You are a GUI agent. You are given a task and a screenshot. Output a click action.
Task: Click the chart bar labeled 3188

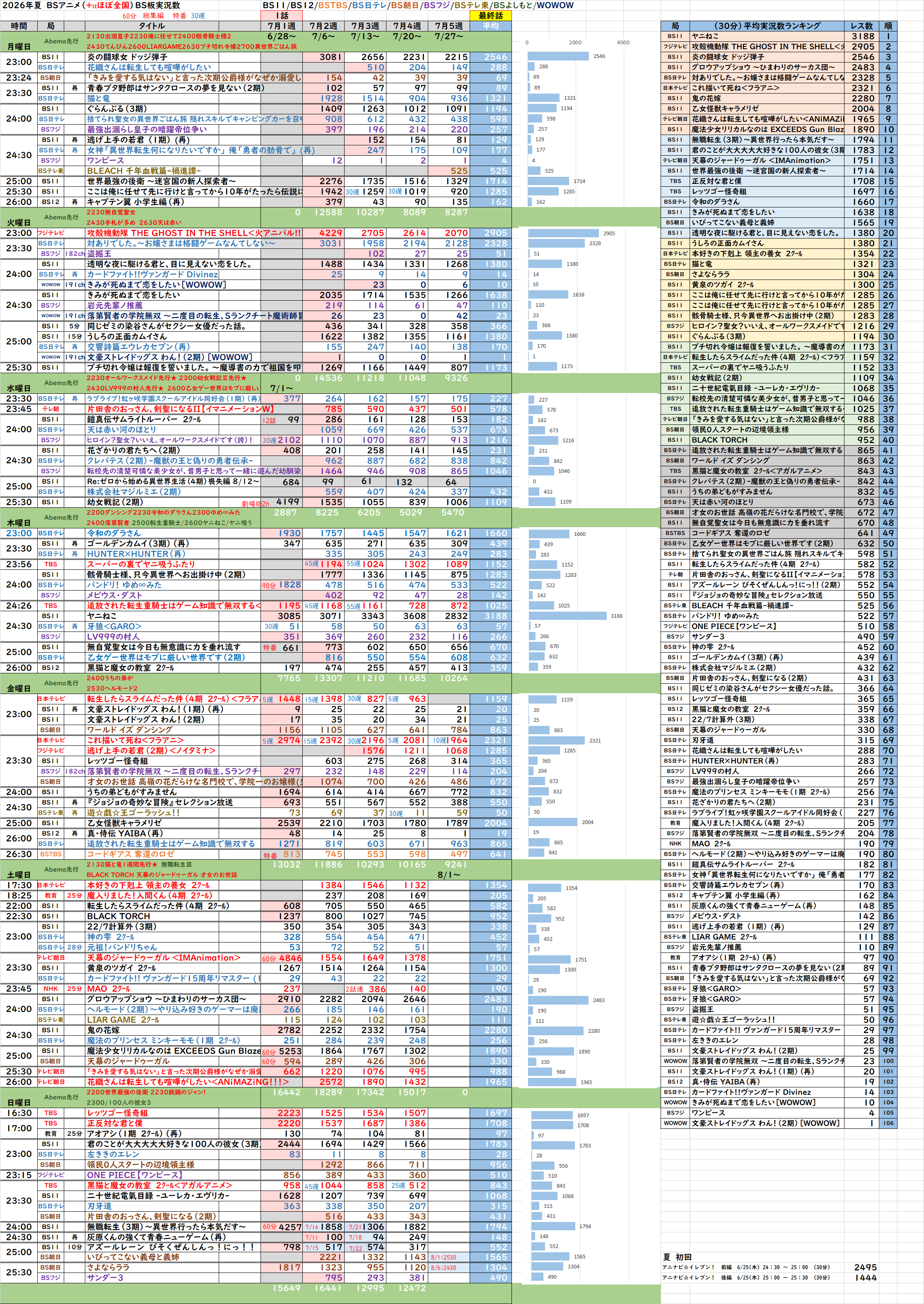(567, 616)
